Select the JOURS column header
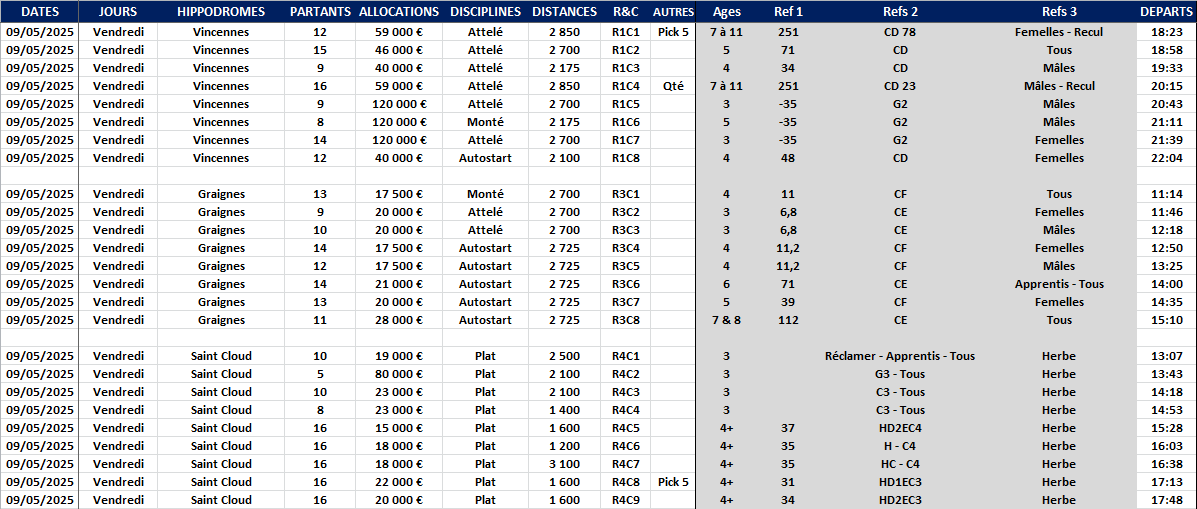 tap(118, 11)
